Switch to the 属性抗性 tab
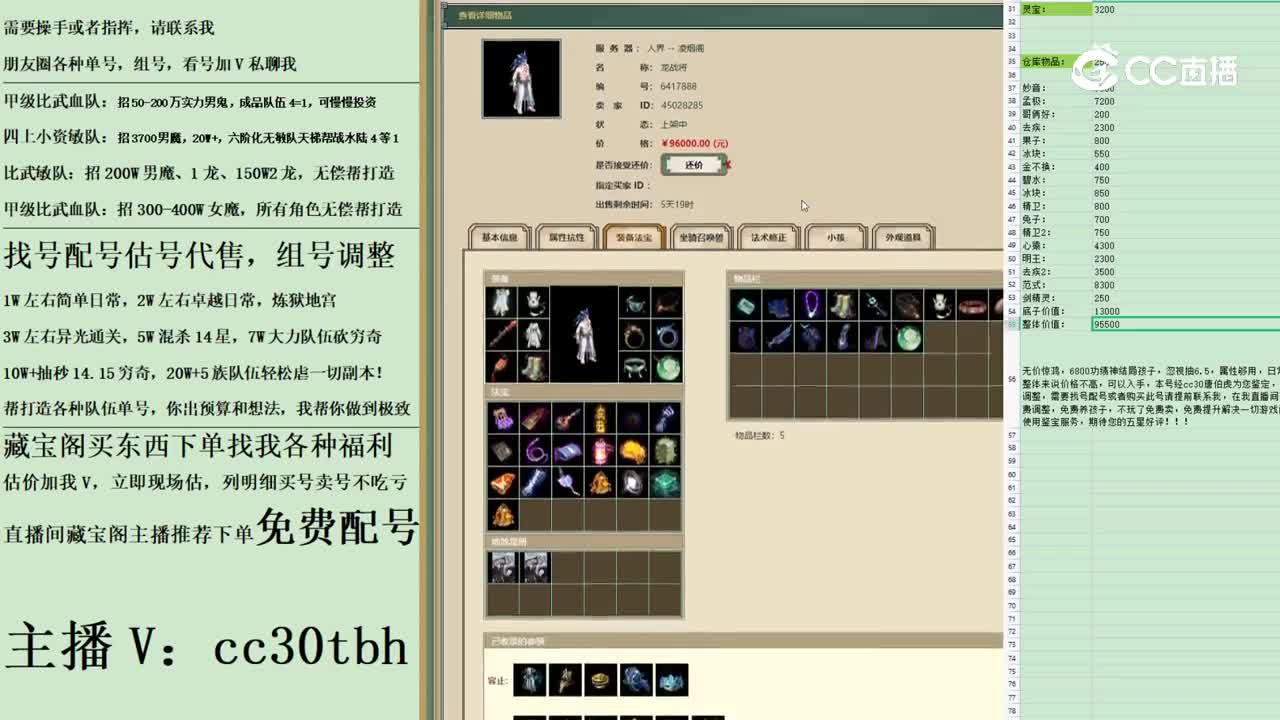Image resolution: width=1280 pixels, height=720 pixels. [566, 237]
